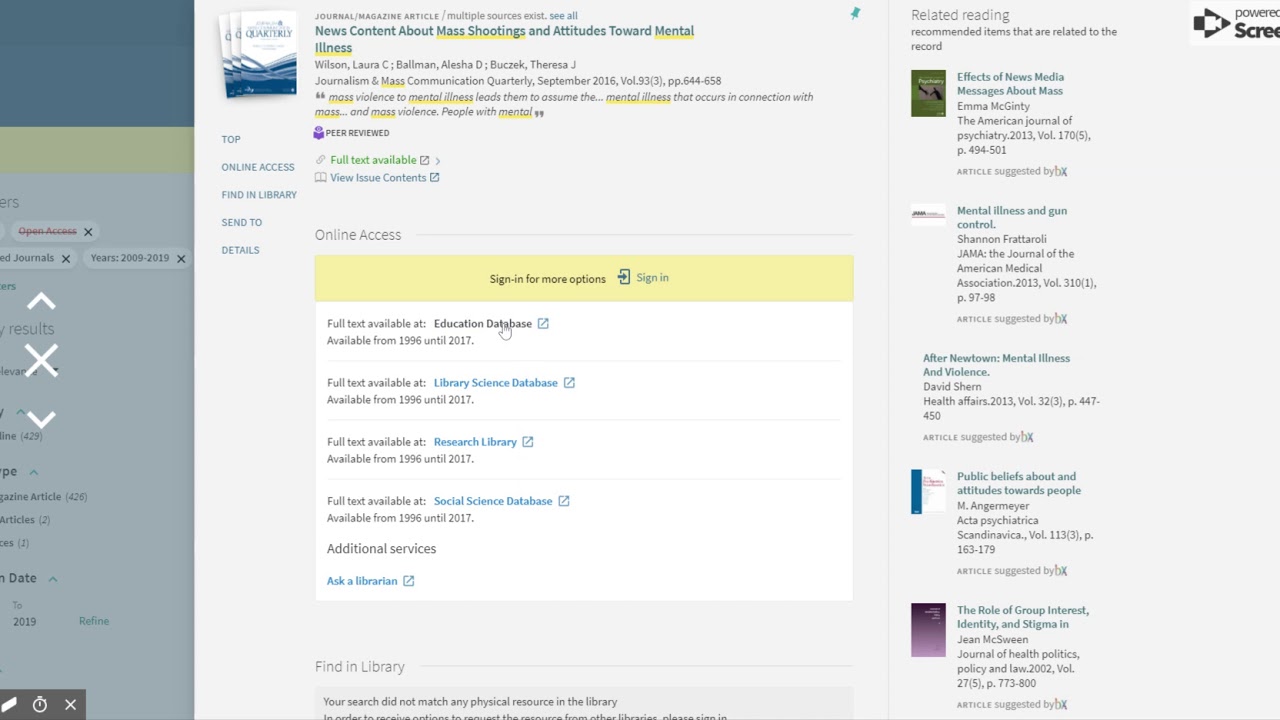Click the timer icon in recorder bar
The image size is (1280, 720).
click(x=40, y=705)
